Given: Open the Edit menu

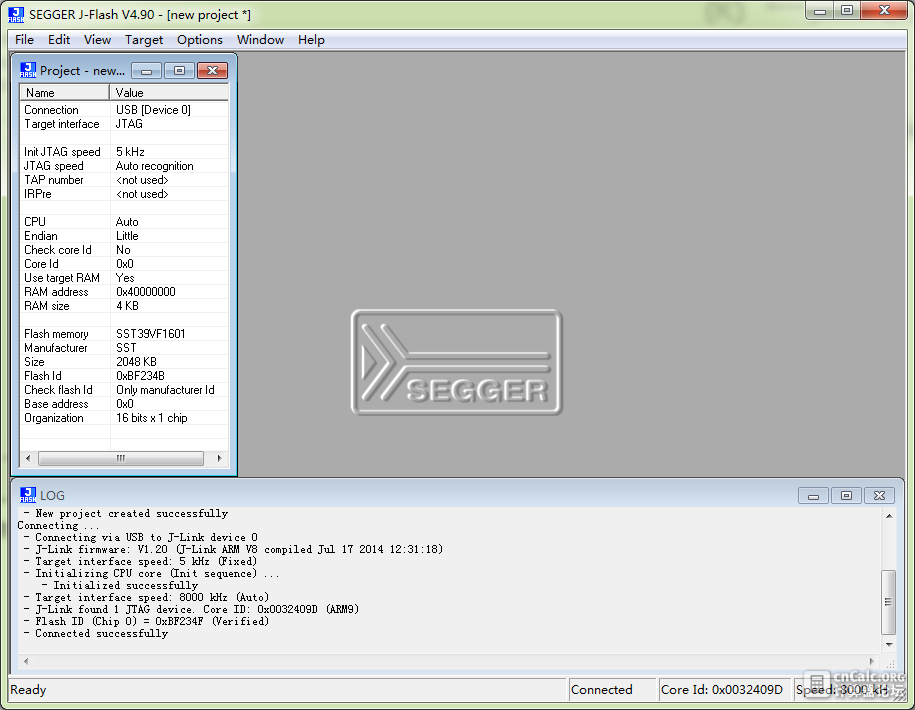Looking at the screenshot, I should point(59,40).
